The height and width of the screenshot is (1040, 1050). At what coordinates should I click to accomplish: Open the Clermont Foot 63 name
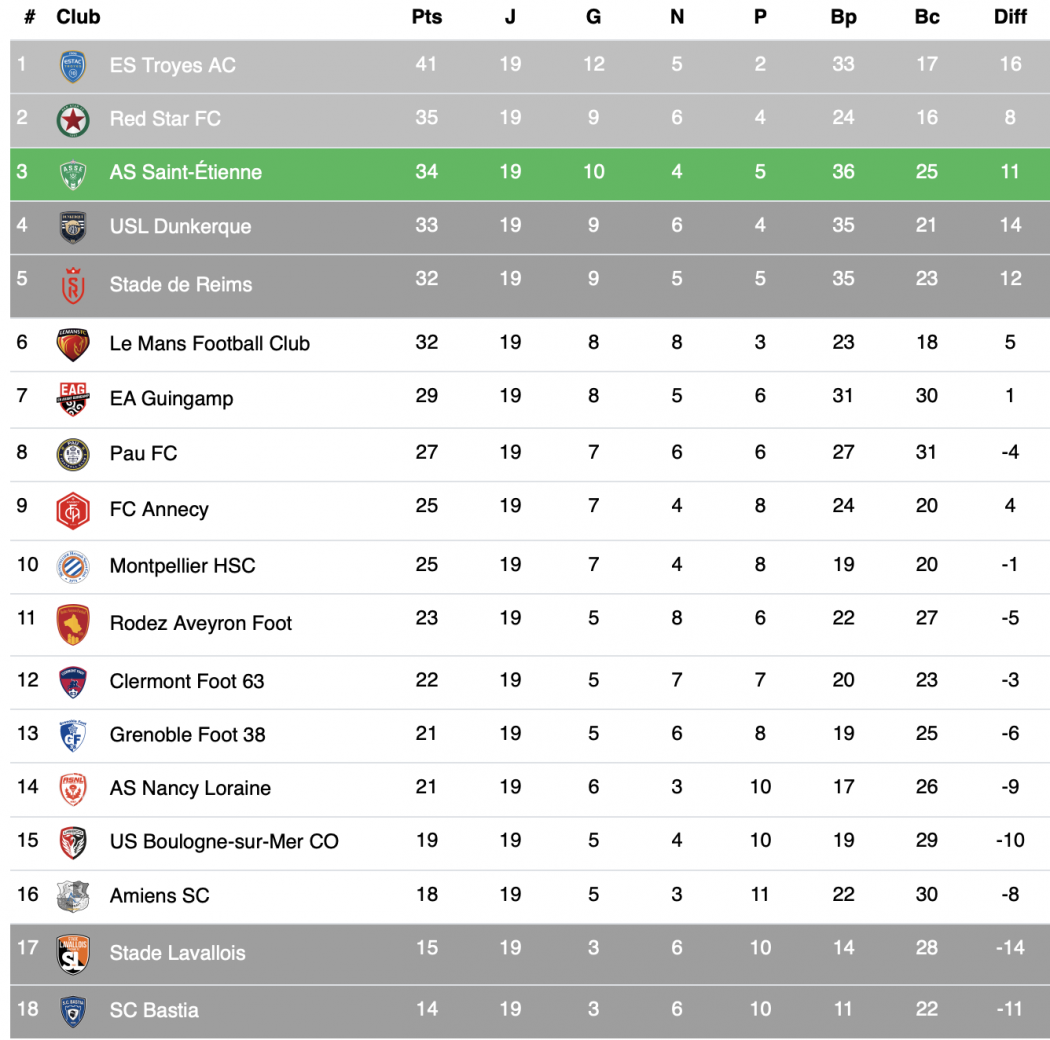[x=187, y=681]
